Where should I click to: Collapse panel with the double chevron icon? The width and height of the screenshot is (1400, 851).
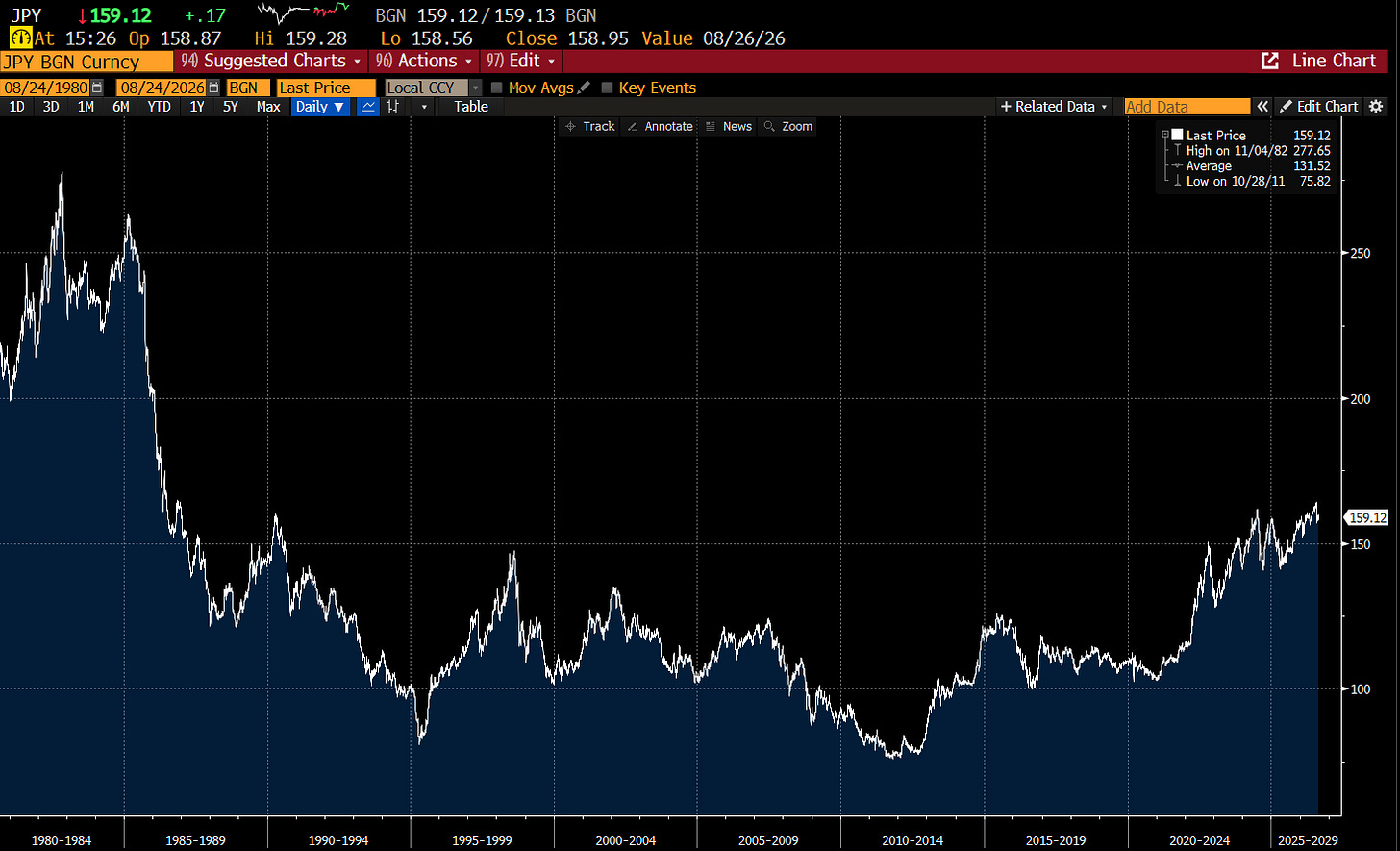(1263, 107)
